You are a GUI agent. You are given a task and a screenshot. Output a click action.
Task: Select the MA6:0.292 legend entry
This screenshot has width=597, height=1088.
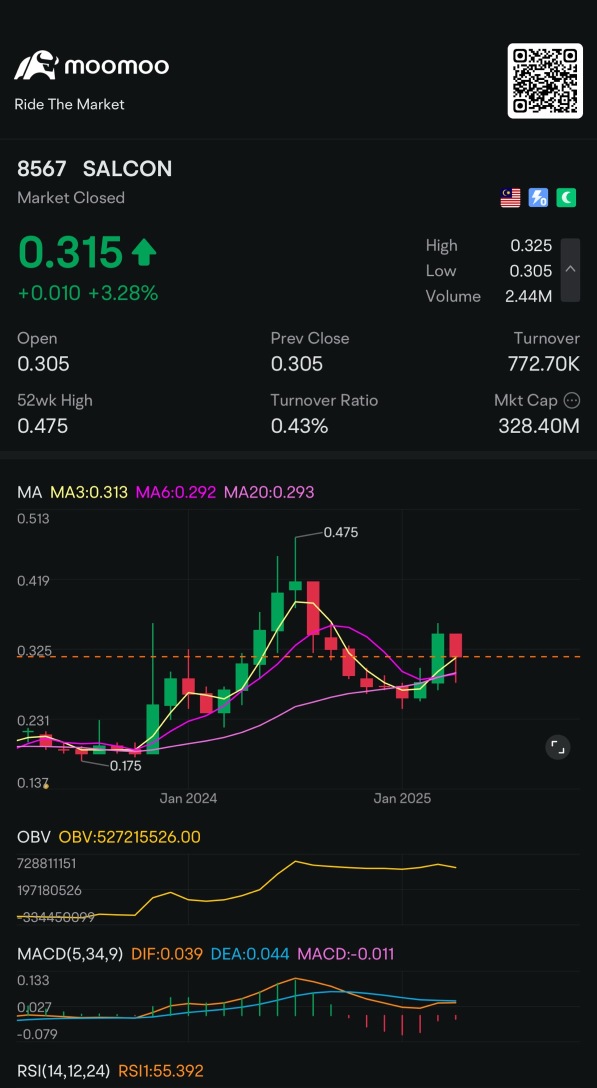pyautogui.click(x=176, y=492)
